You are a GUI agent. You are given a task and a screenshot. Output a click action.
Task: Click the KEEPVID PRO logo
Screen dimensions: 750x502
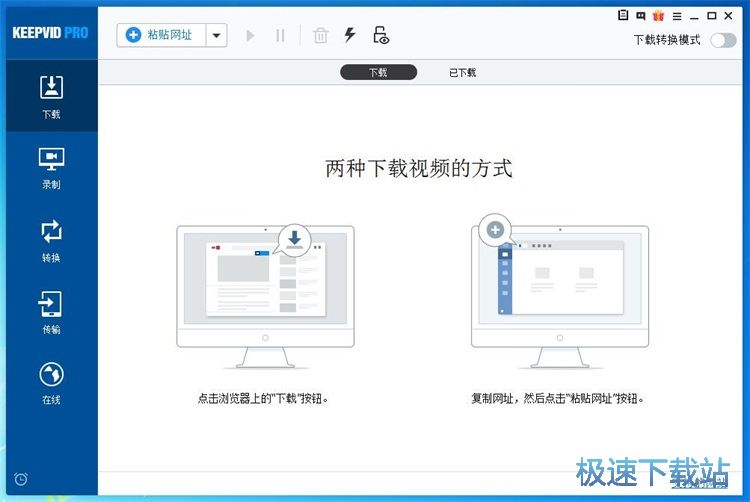point(50,32)
